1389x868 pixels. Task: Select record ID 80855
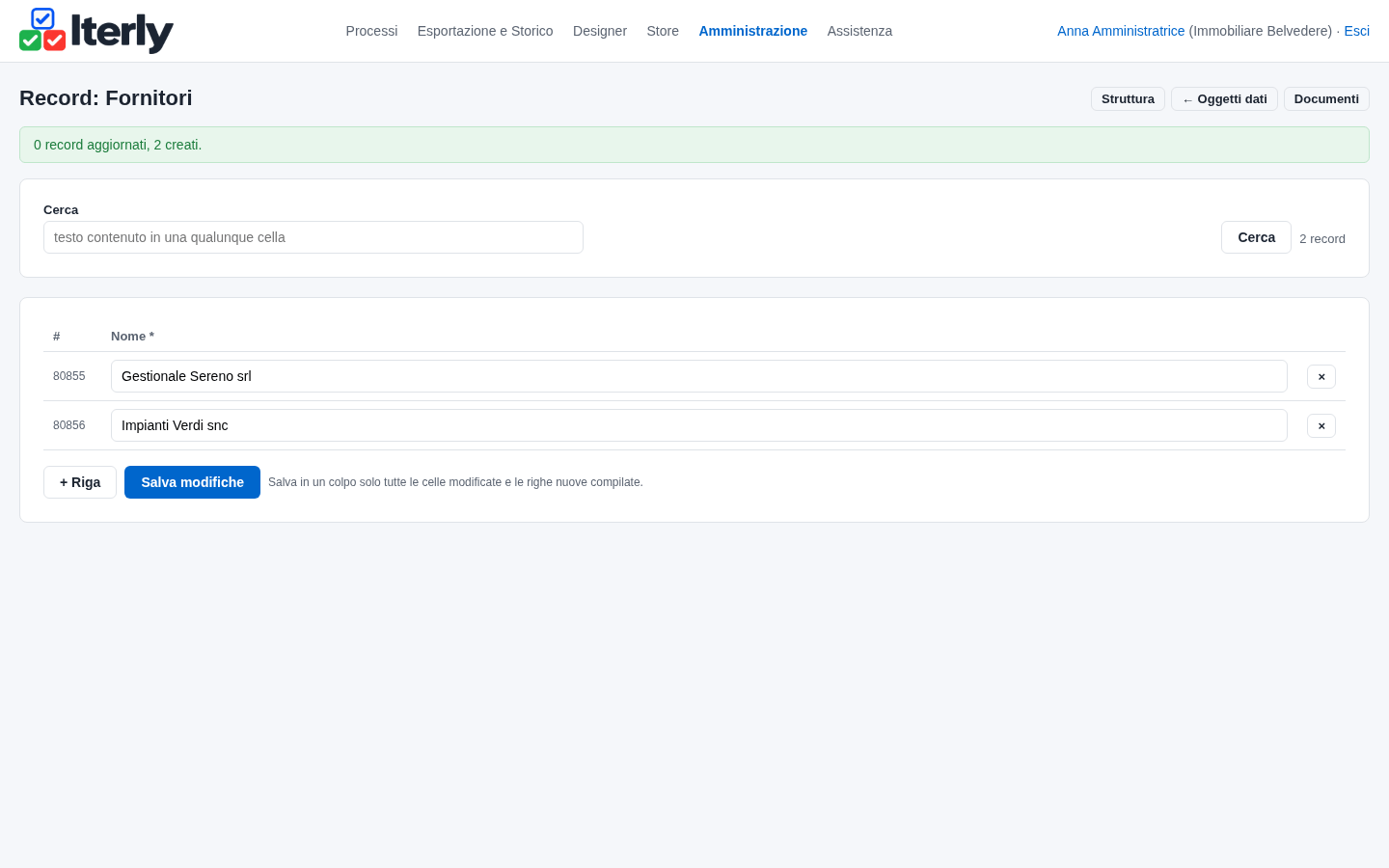tap(68, 376)
